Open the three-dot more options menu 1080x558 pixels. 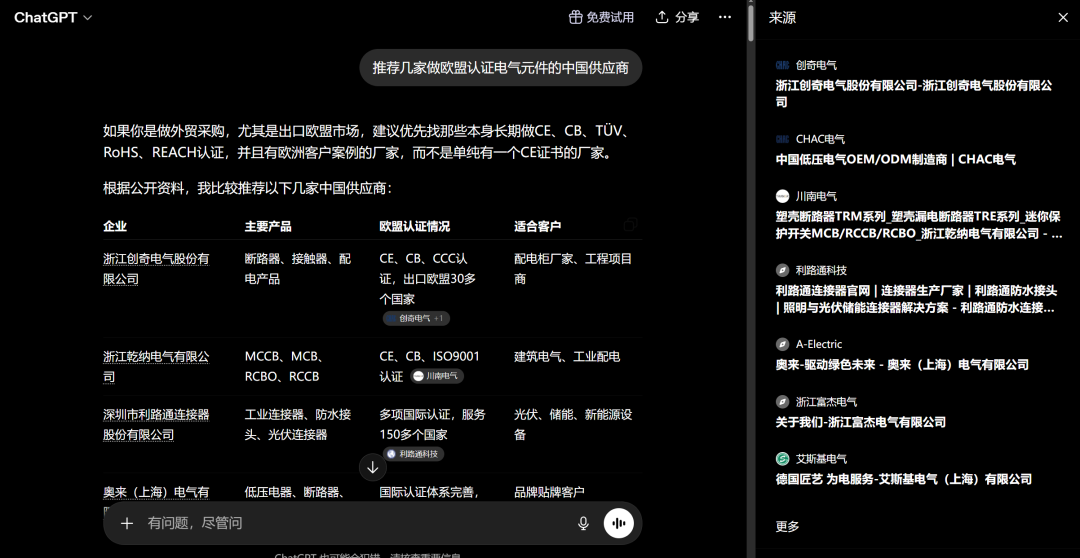click(x=725, y=17)
